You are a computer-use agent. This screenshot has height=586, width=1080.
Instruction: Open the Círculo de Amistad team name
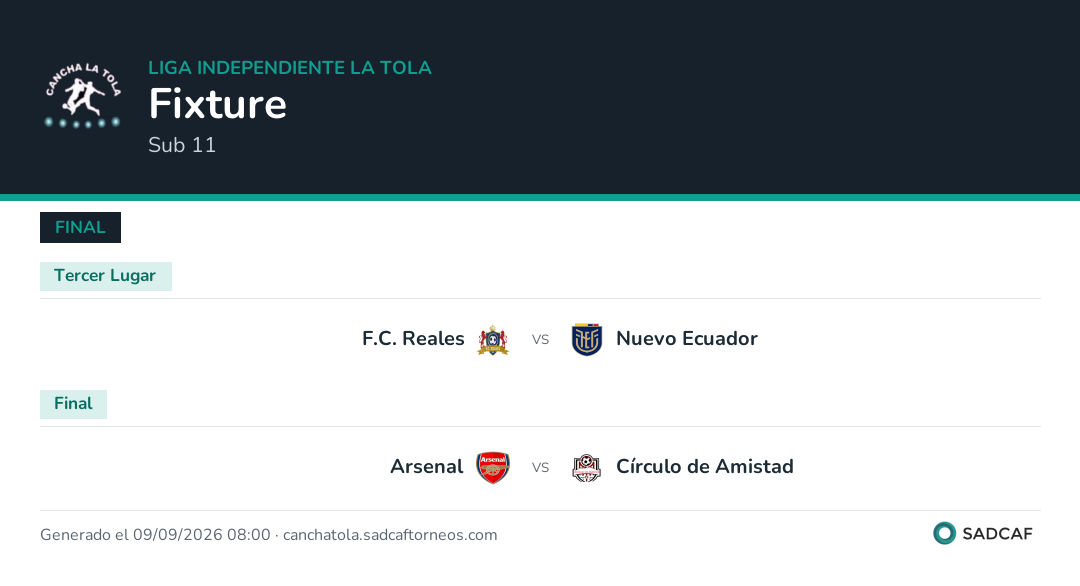705,467
